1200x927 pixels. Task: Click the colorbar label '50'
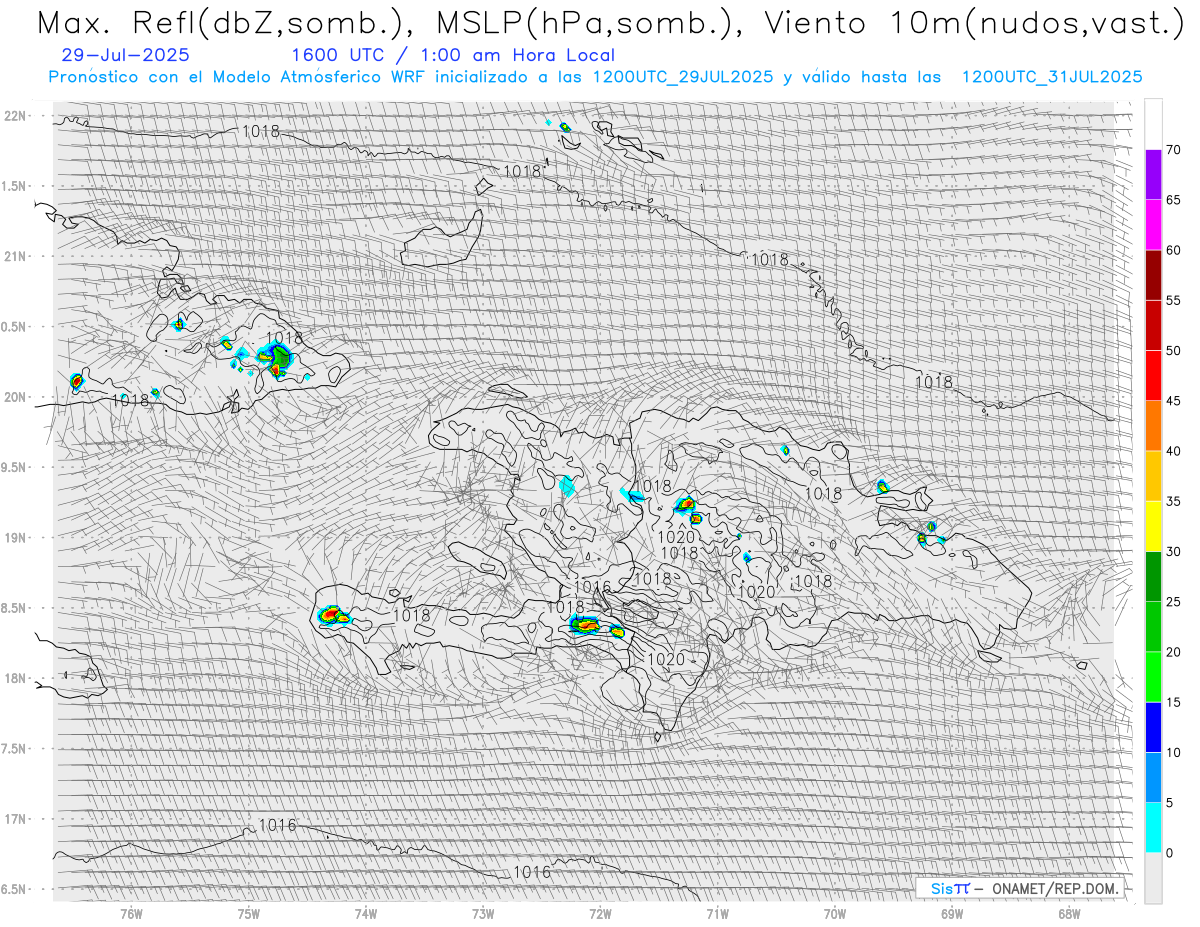click(1173, 351)
